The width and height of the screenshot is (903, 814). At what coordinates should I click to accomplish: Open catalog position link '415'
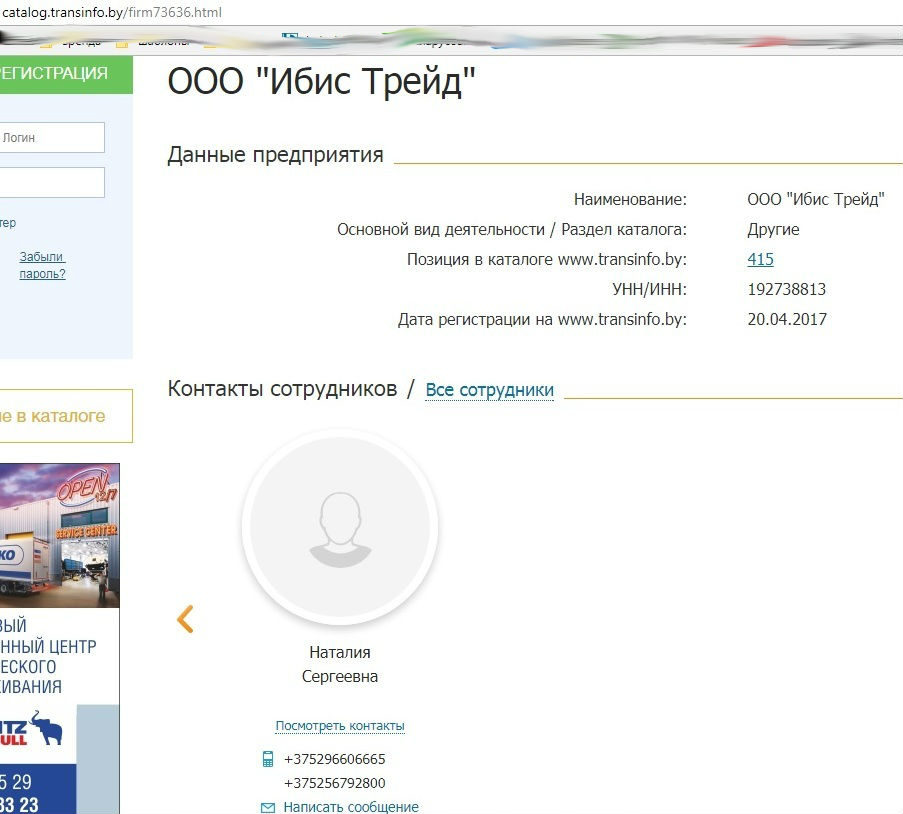point(760,259)
